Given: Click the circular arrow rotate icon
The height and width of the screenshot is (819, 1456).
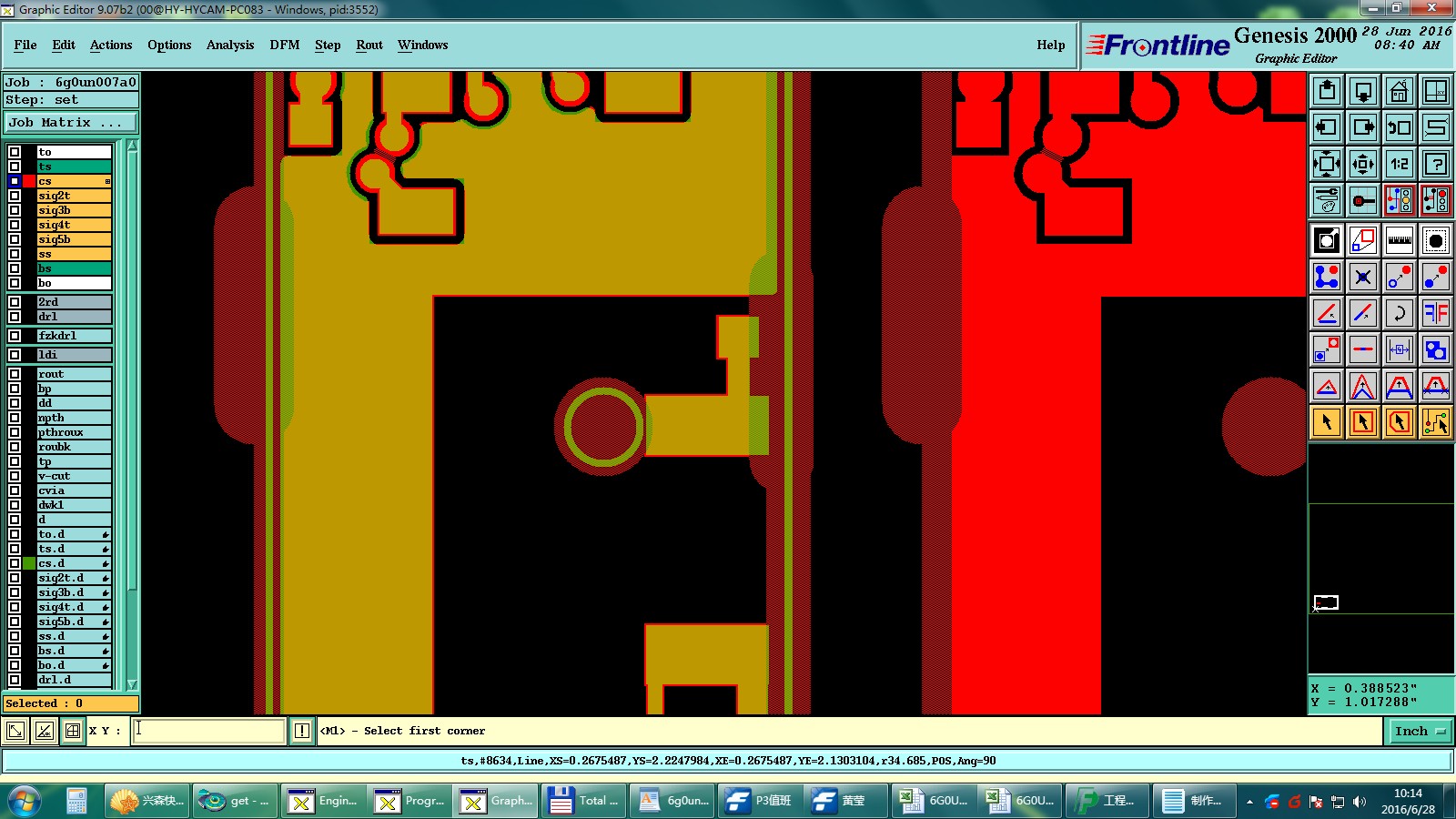Looking at the screenshot, I should pos(1400,313).
